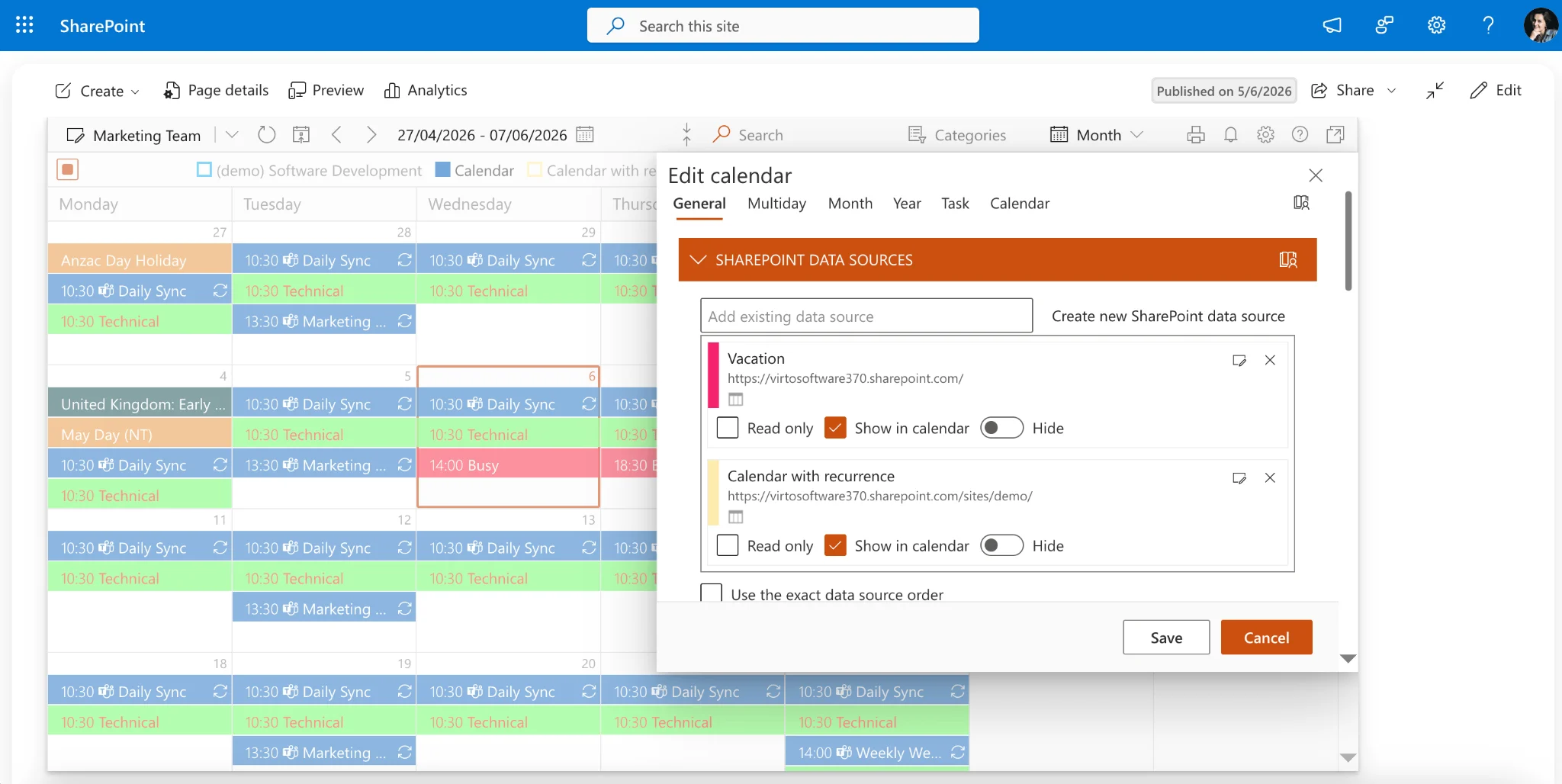Toggle Read only for Calendar with recurrence
1562x784 pixels.
coord(728,545)
